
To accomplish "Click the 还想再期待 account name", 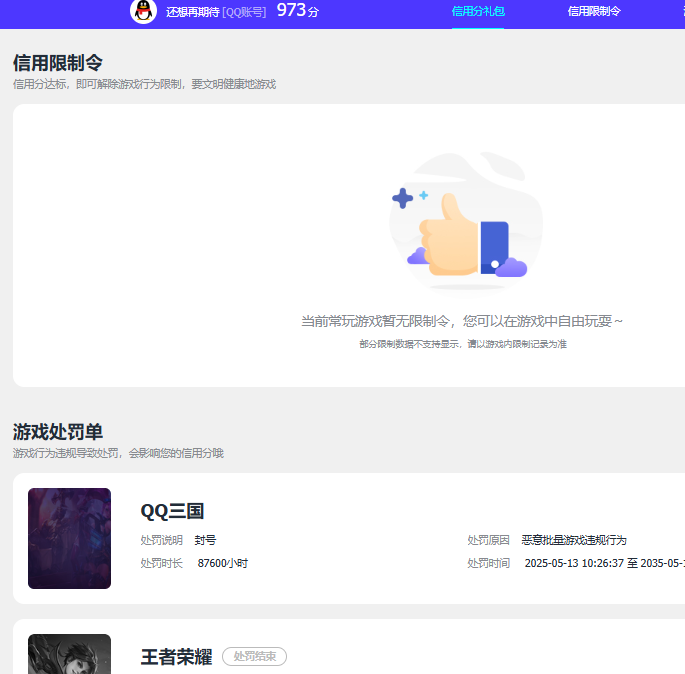I will pyautogui.click(x=192, y=12).
